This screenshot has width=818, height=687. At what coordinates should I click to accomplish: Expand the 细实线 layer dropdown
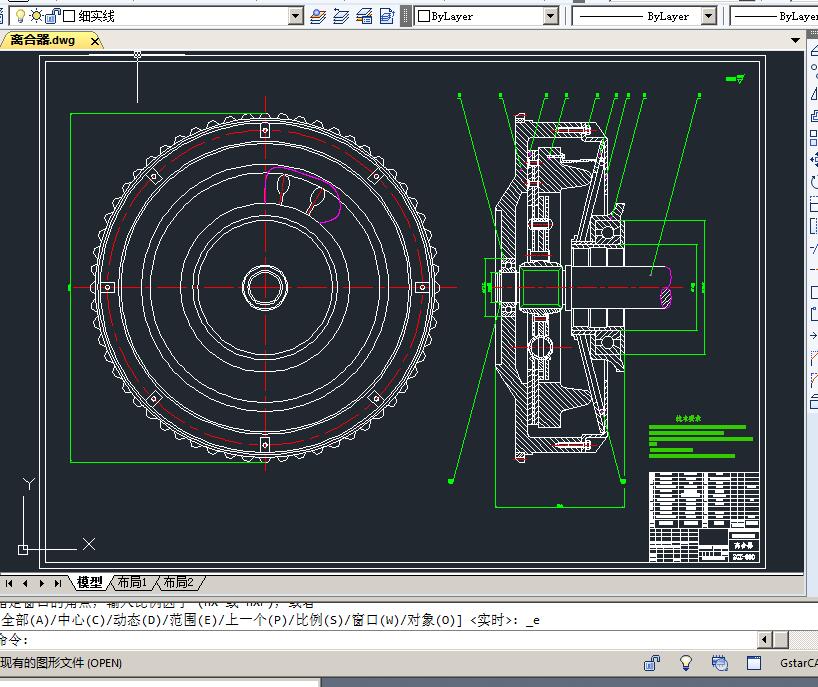tap(295, 16)
